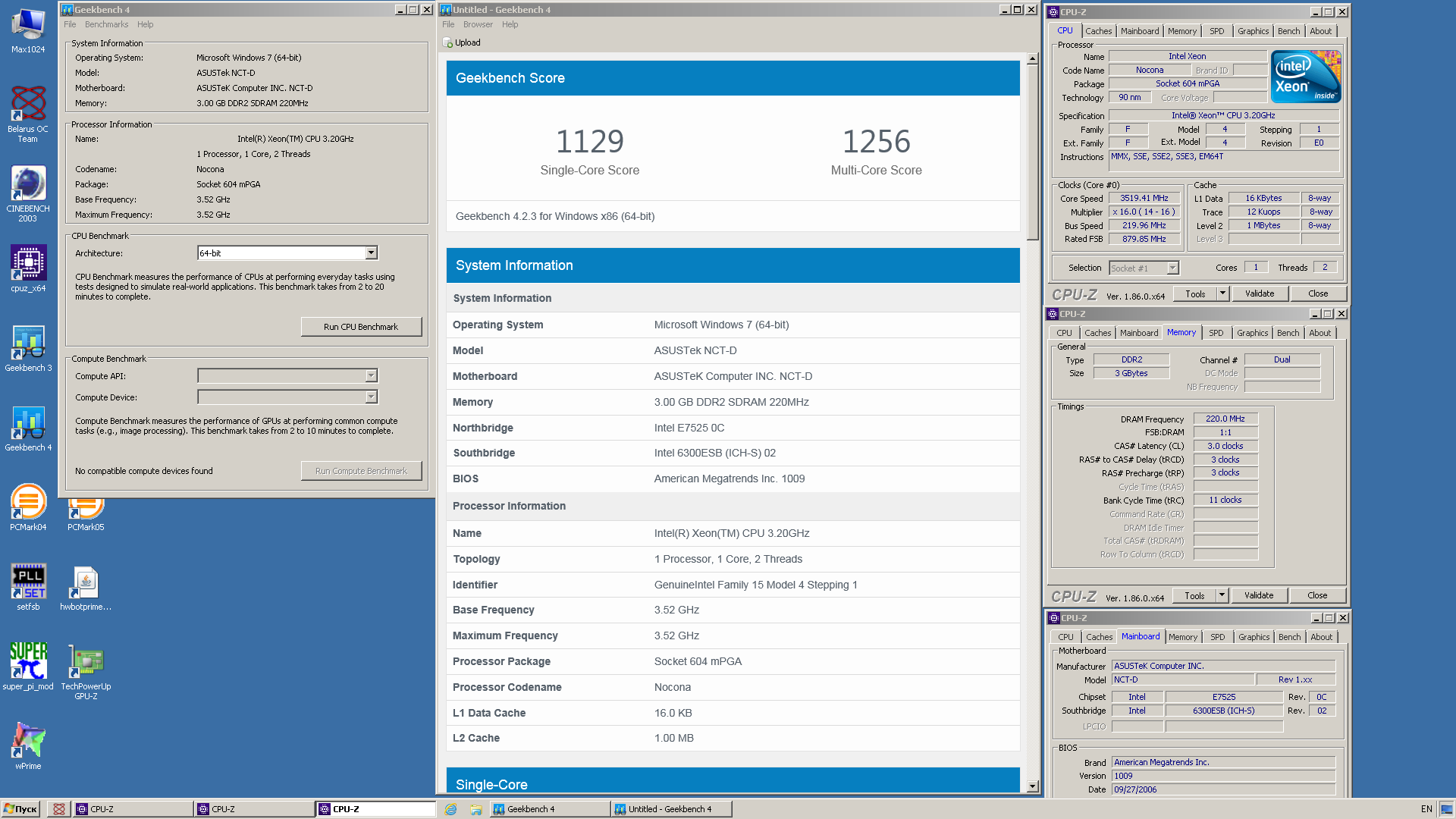Click Tools button in middle CPU-Z window

click(1194, 595)
